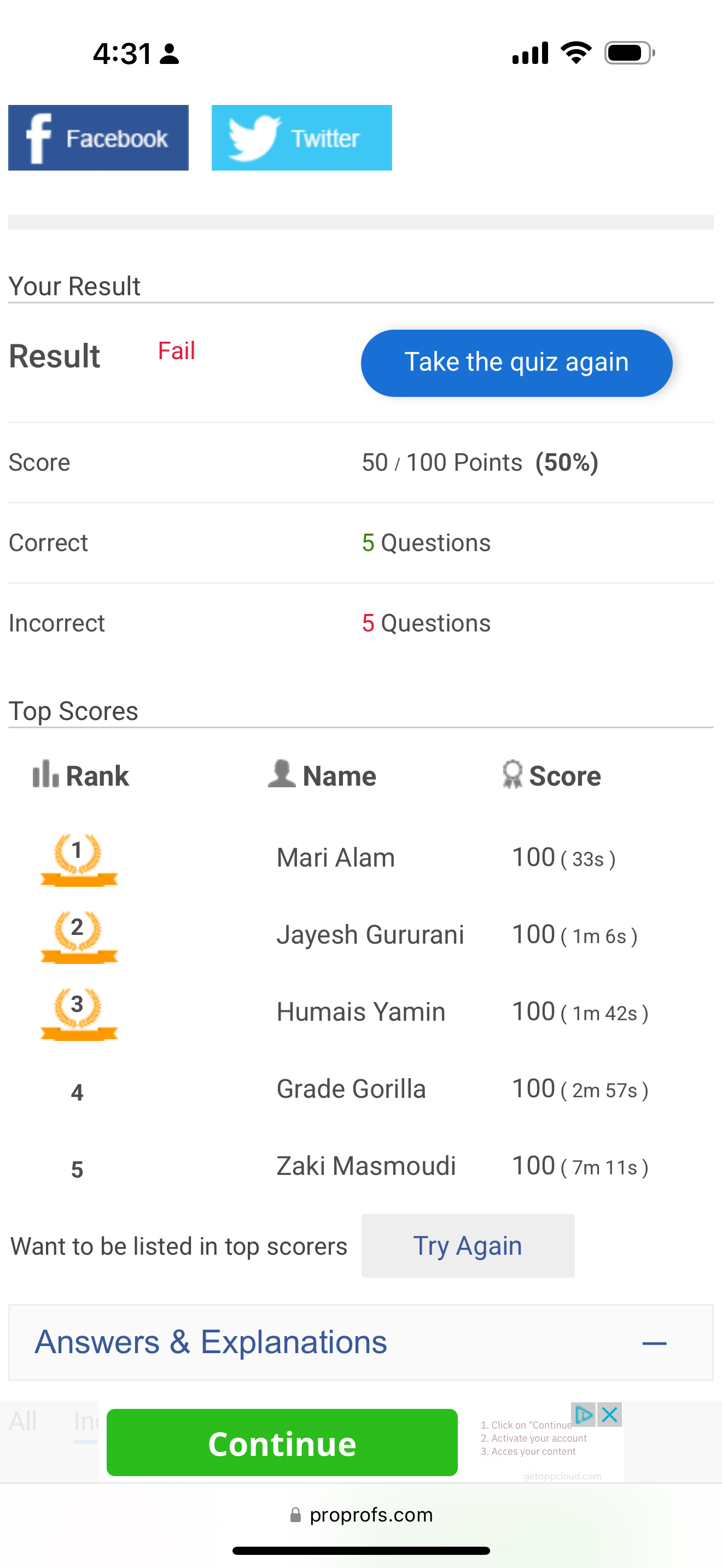Screen dimensions: 722x1568
Task: Tap the rank 3 medal badge
Action: (79, 1014)
